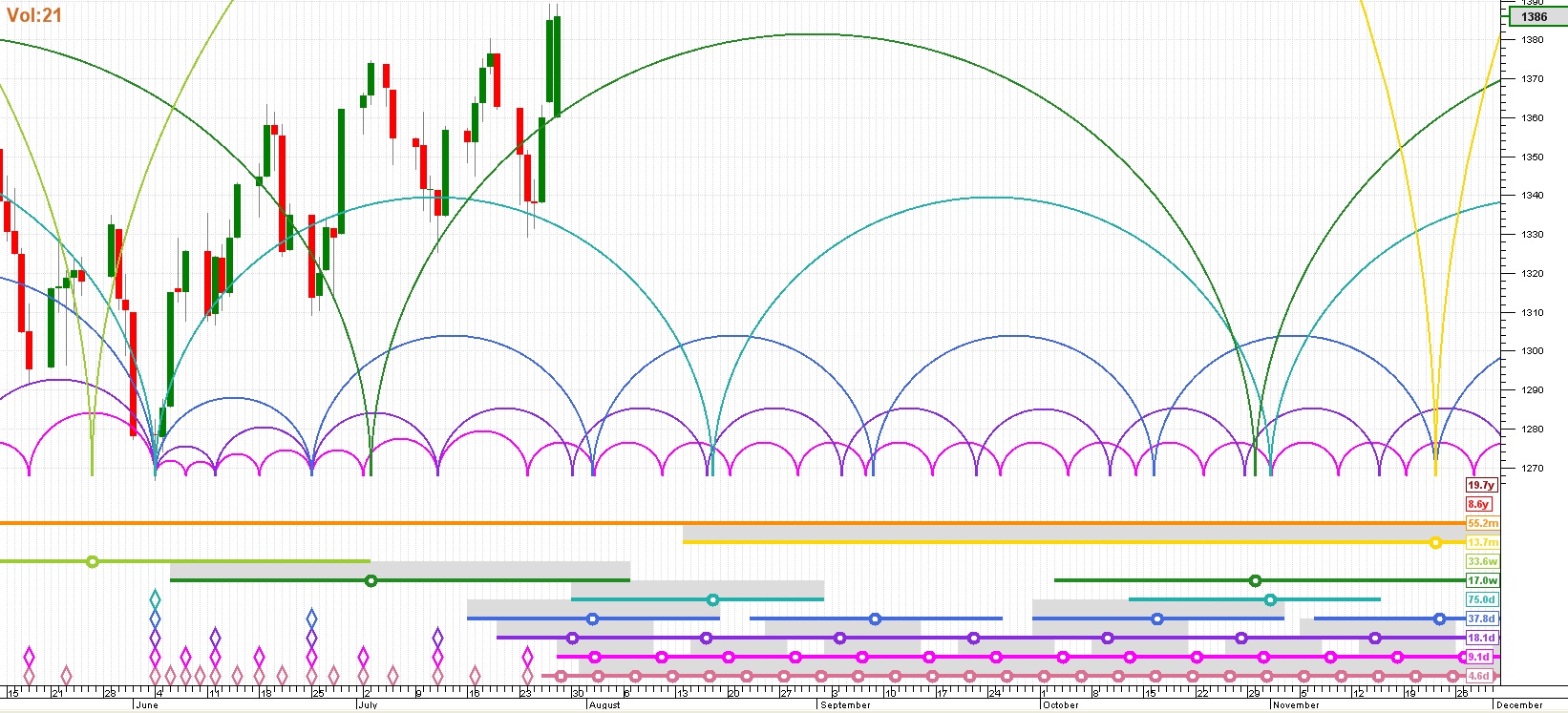1568x713 pixels.
Task: Click the September label on time axis
Action: pyautogui.click(x=845, y=705)
